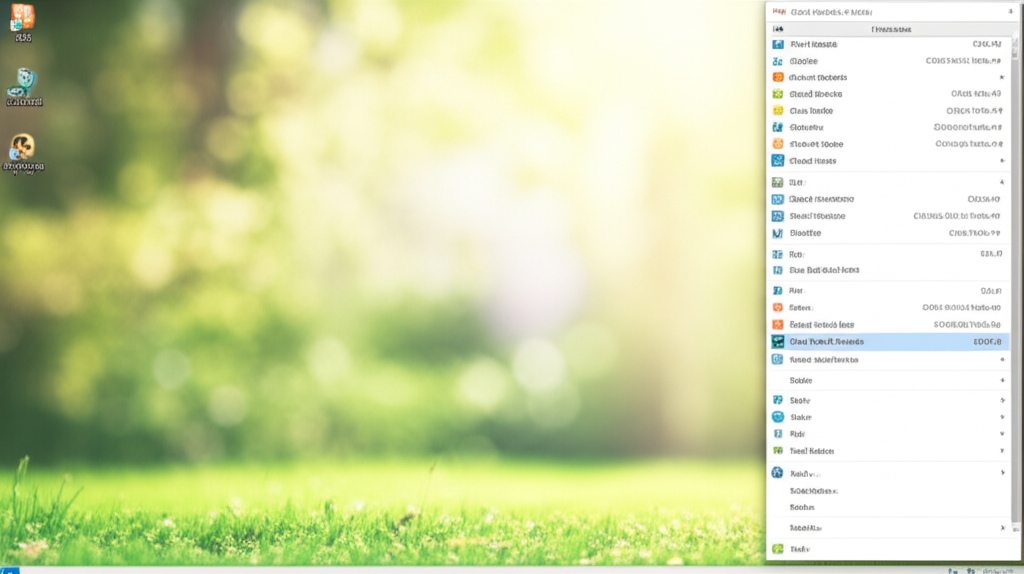Click the menu's vertical scrollbar track
The width and height of the screenshot is (1024, 574).
point(1015,300)
